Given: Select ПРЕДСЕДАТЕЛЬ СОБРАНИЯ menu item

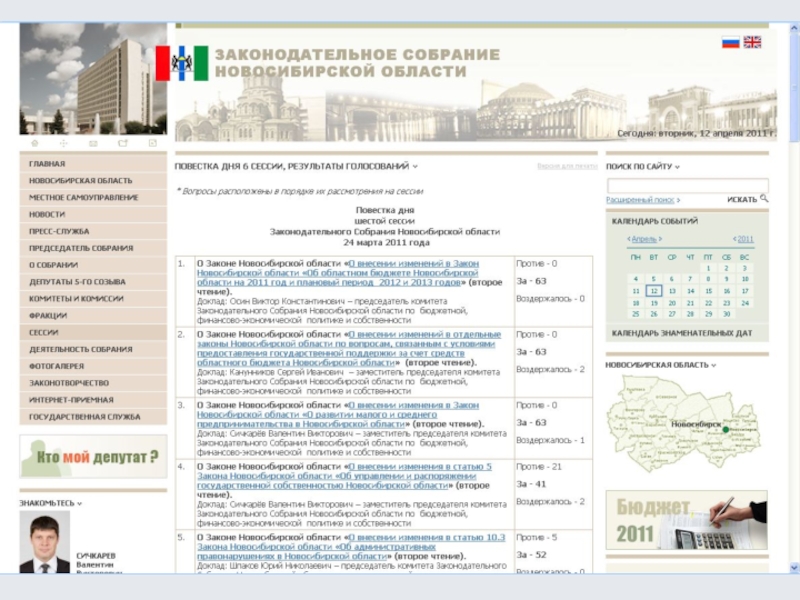Looking at the screenshot, I should 93,248.
